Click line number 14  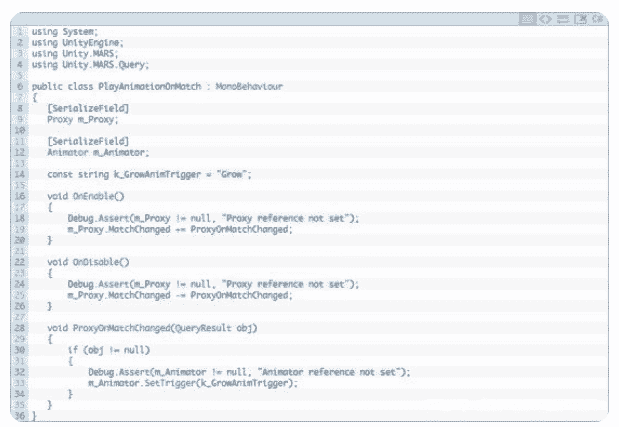tap(20, 174)
